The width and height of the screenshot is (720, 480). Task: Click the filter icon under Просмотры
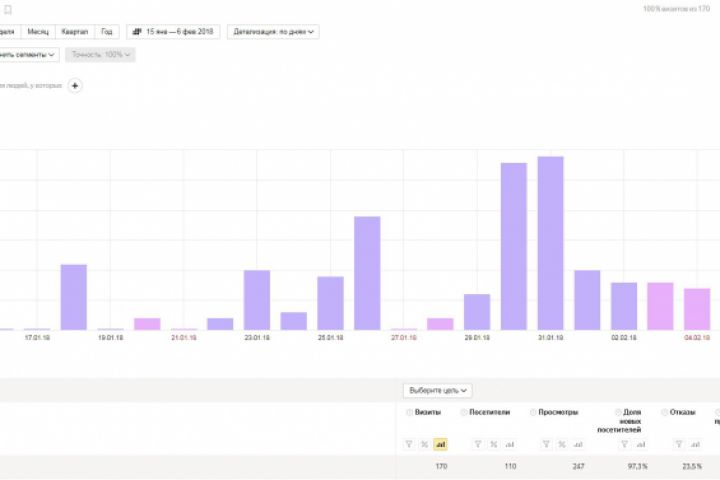546,444
